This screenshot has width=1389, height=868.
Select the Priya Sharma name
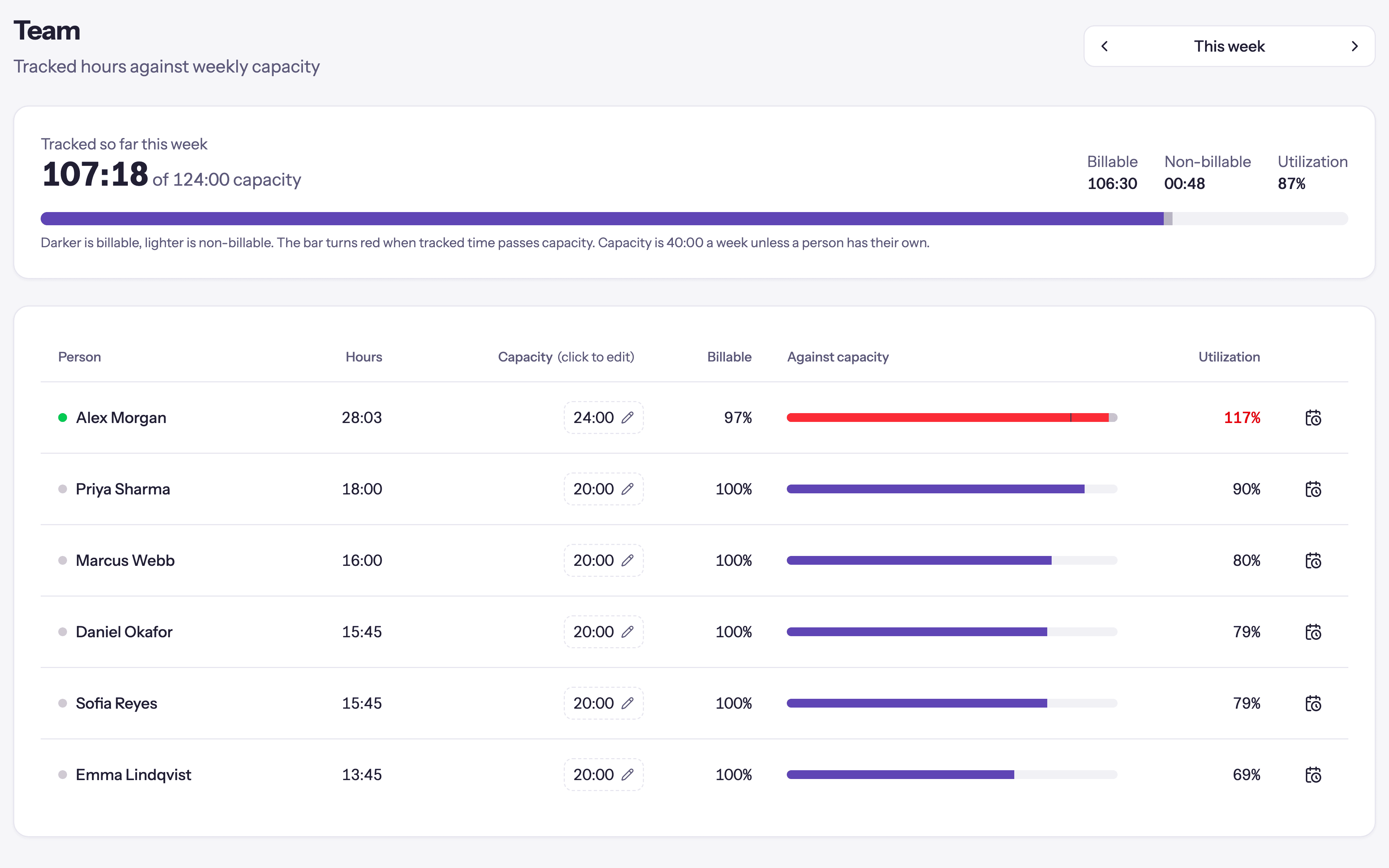coord(123,489)
